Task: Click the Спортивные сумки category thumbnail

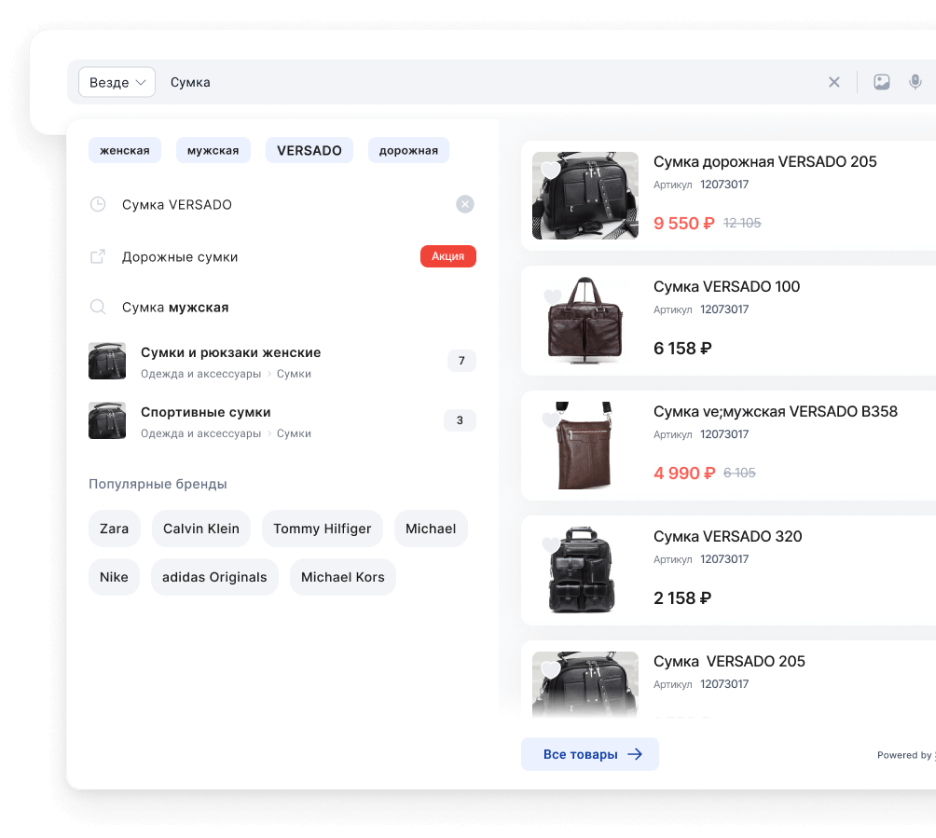Action: coord(107,421)
